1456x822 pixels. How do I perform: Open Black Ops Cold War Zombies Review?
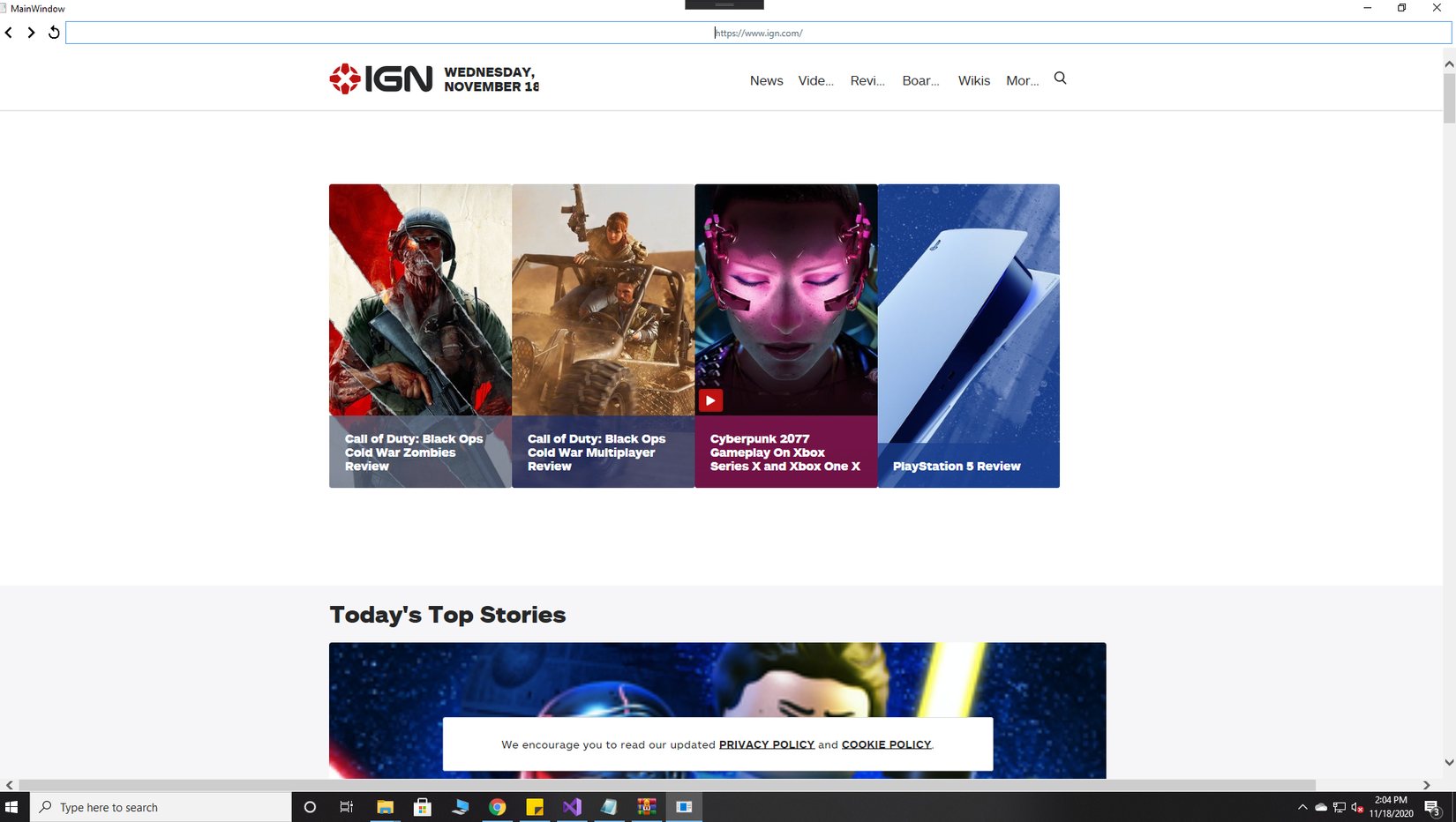tap(414, 452)
